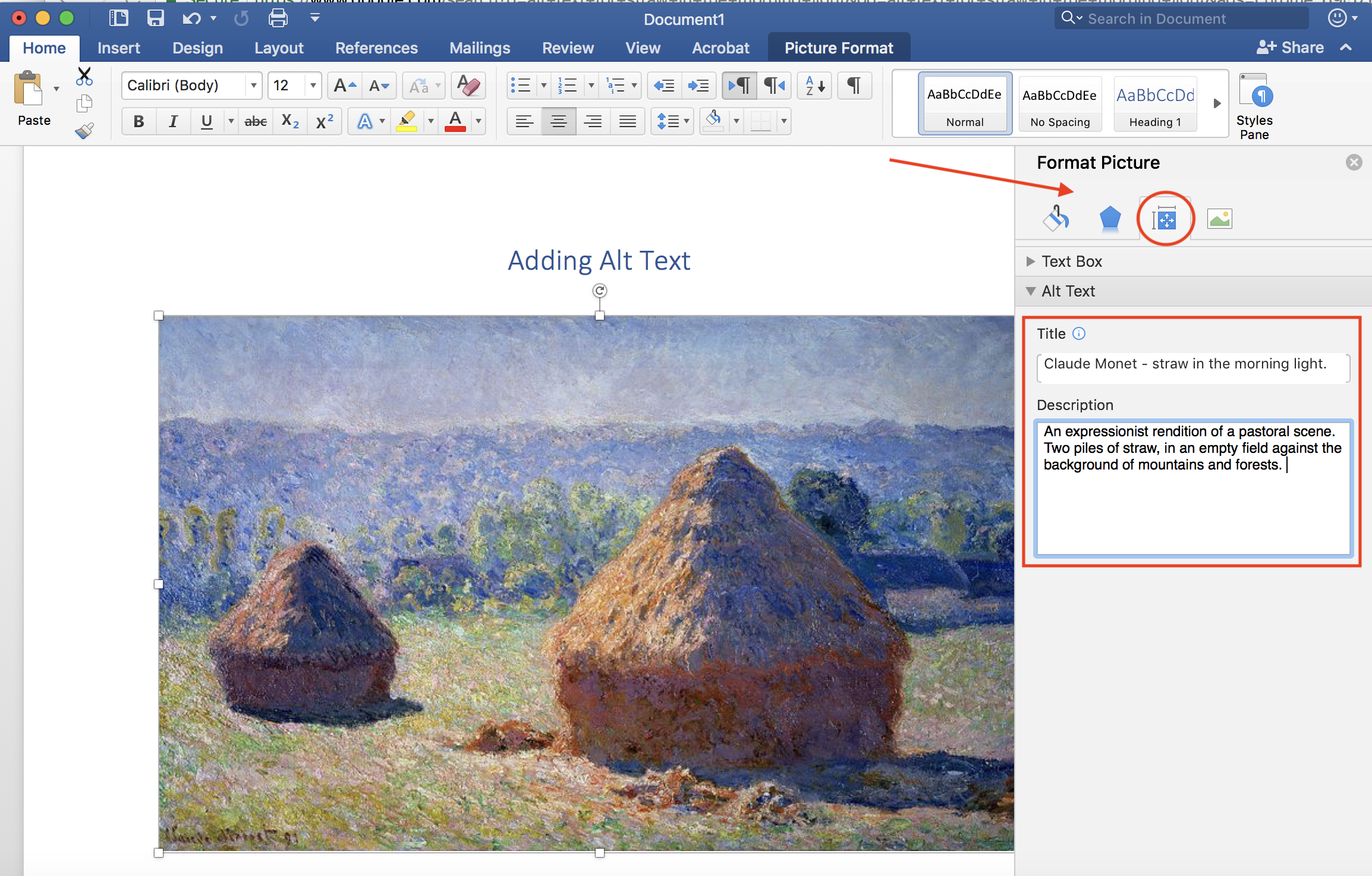Click the Superscript X2 icon
The height and width of the screenshot is (876, 1372).
(325, 121)
